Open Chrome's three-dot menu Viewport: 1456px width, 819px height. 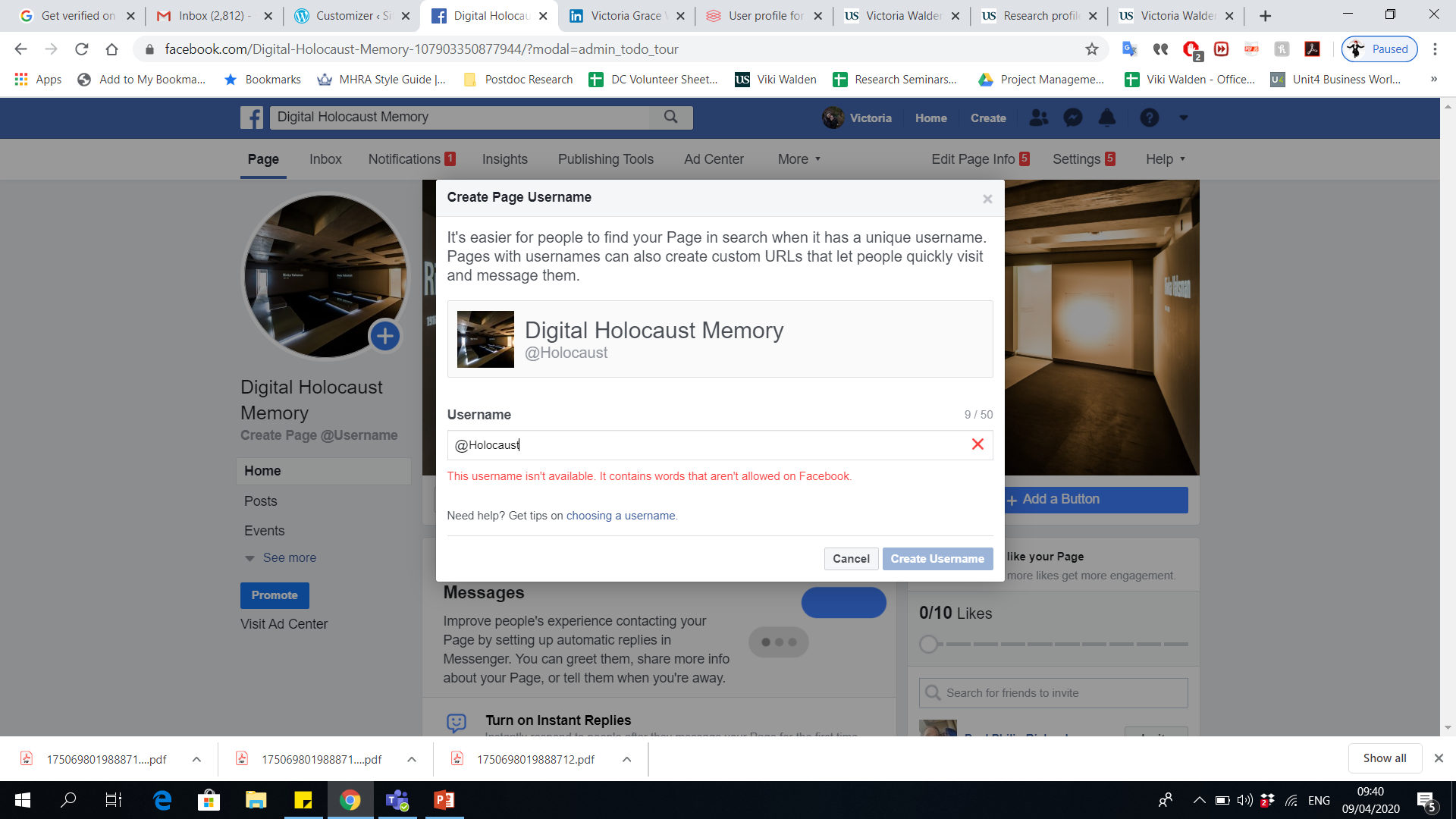[x=1435, y=49]
